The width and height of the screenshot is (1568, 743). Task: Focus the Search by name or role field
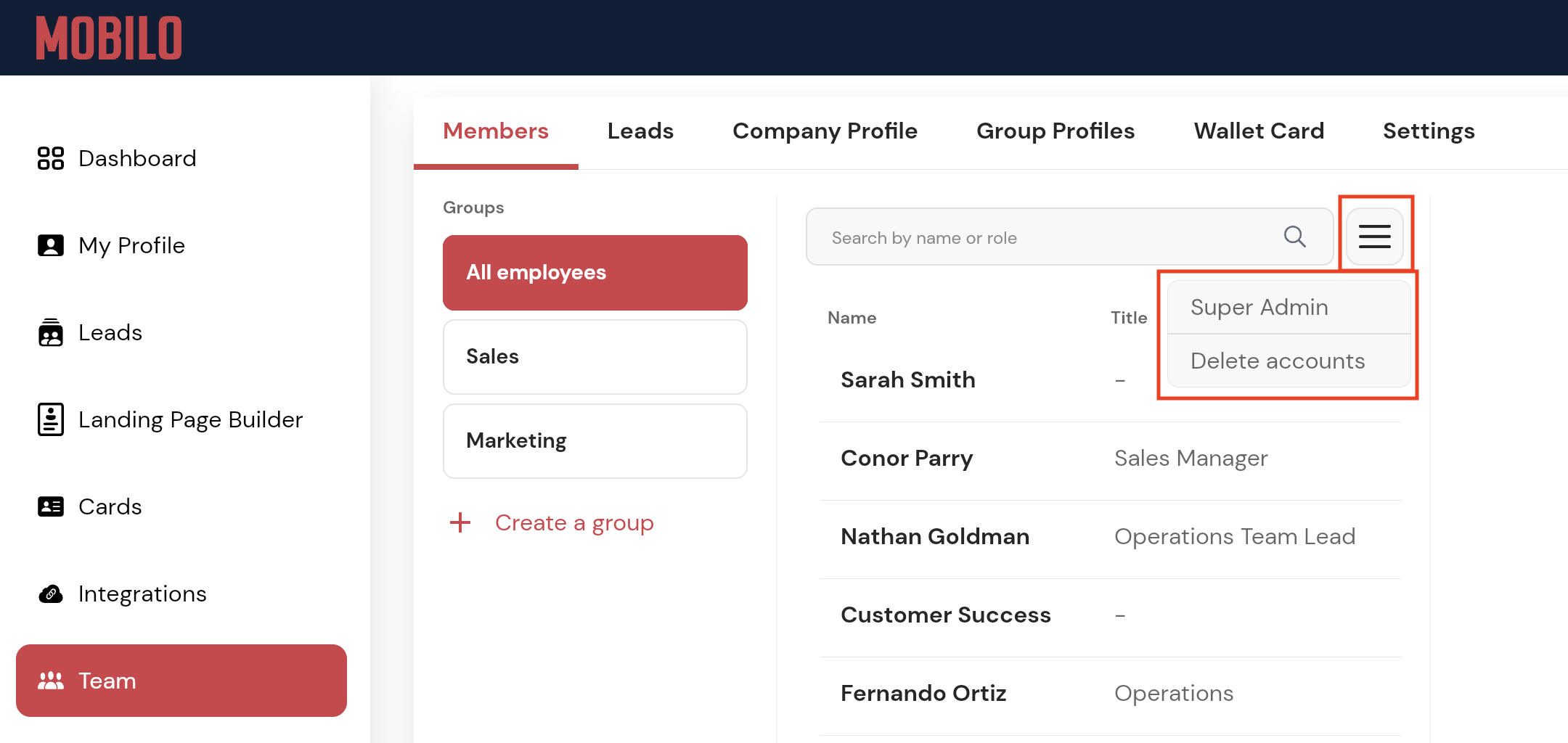coord(1045,237)
